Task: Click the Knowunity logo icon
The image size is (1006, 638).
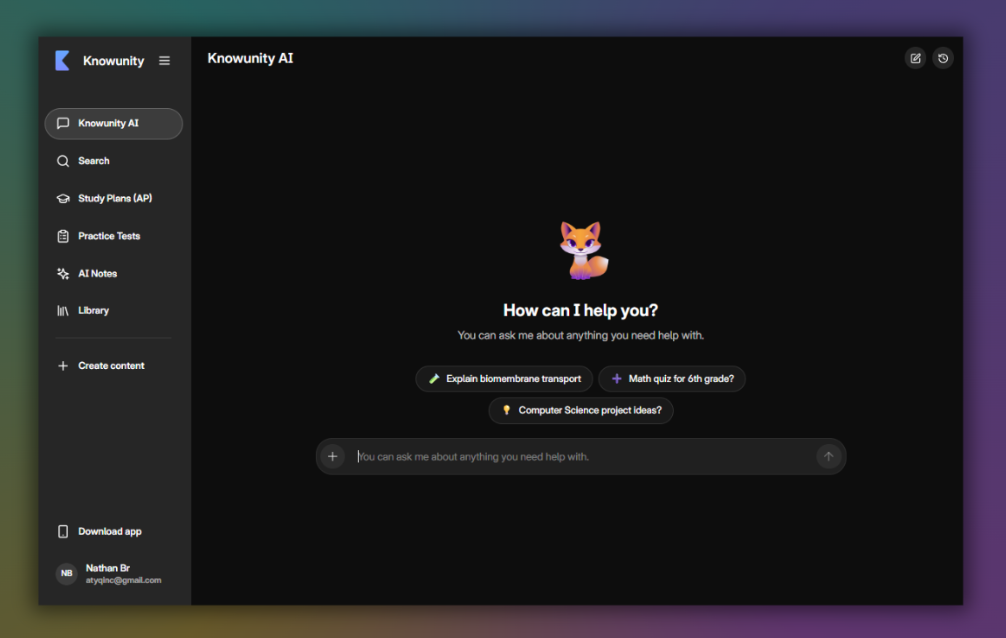Action: point(63,60)
